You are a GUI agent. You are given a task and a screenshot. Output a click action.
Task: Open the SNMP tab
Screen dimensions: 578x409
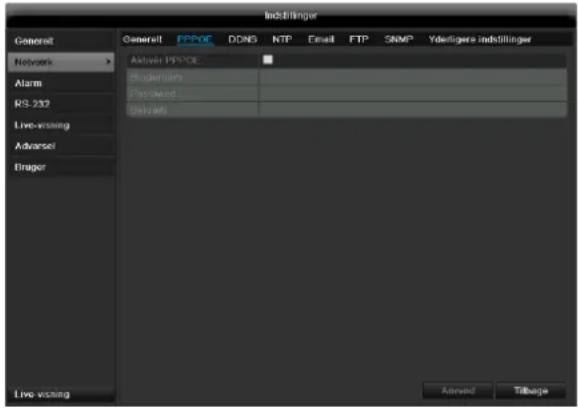point(398,39)
